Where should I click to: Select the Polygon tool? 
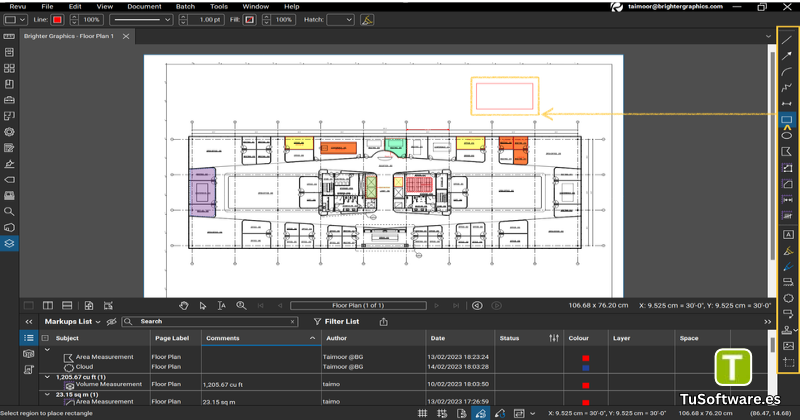pos(787,152)
